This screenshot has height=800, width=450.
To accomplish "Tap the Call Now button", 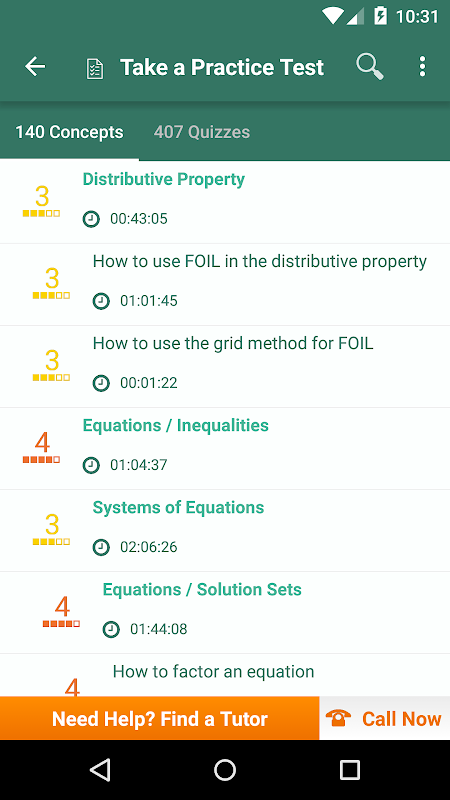I will coord(385,718).
